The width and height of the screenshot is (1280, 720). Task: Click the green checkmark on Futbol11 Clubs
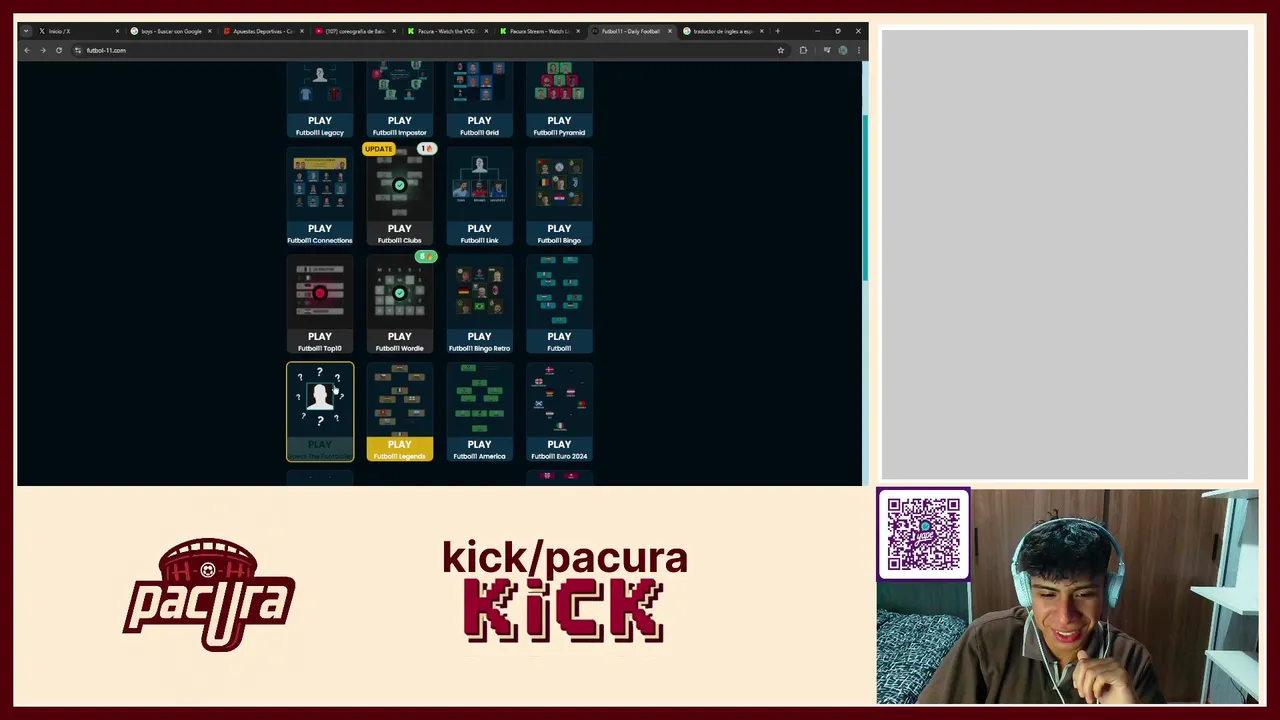pyautogui.click(x=399, y=185)
